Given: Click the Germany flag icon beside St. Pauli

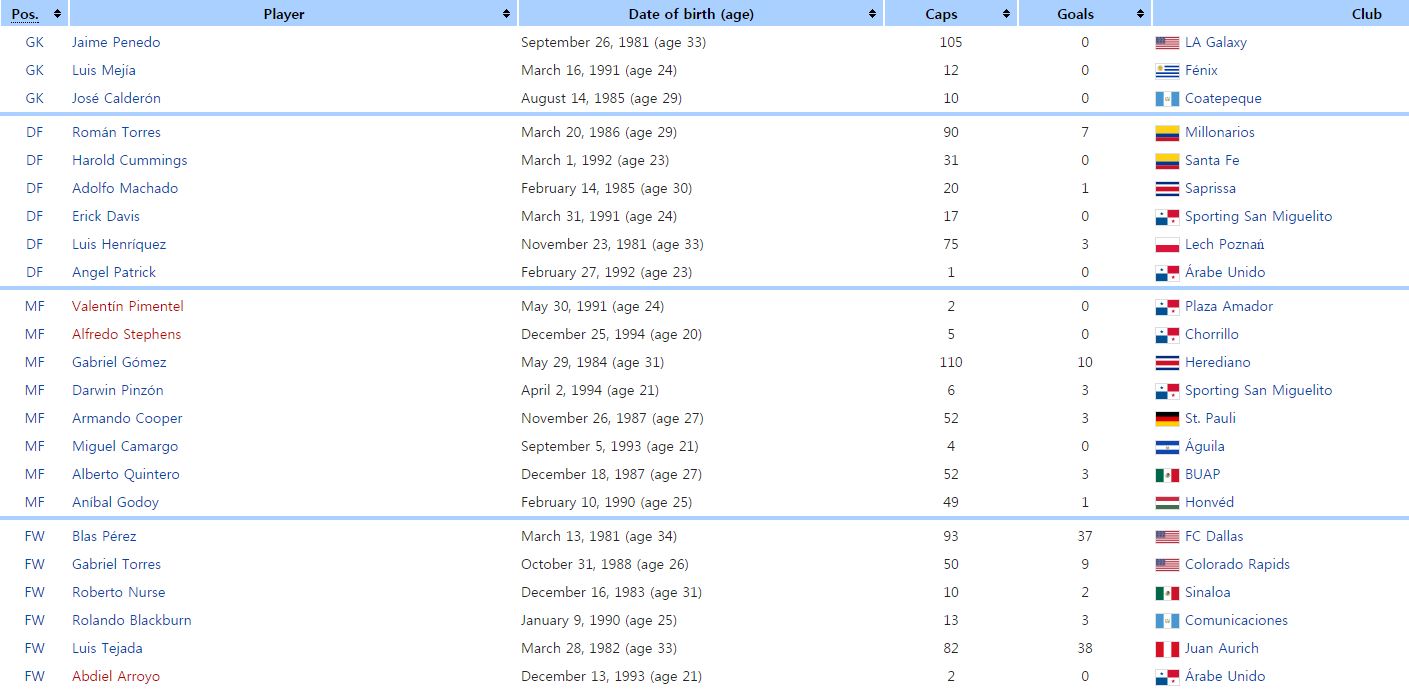Looking at the screenshot, I should (x=1167, y=419).
